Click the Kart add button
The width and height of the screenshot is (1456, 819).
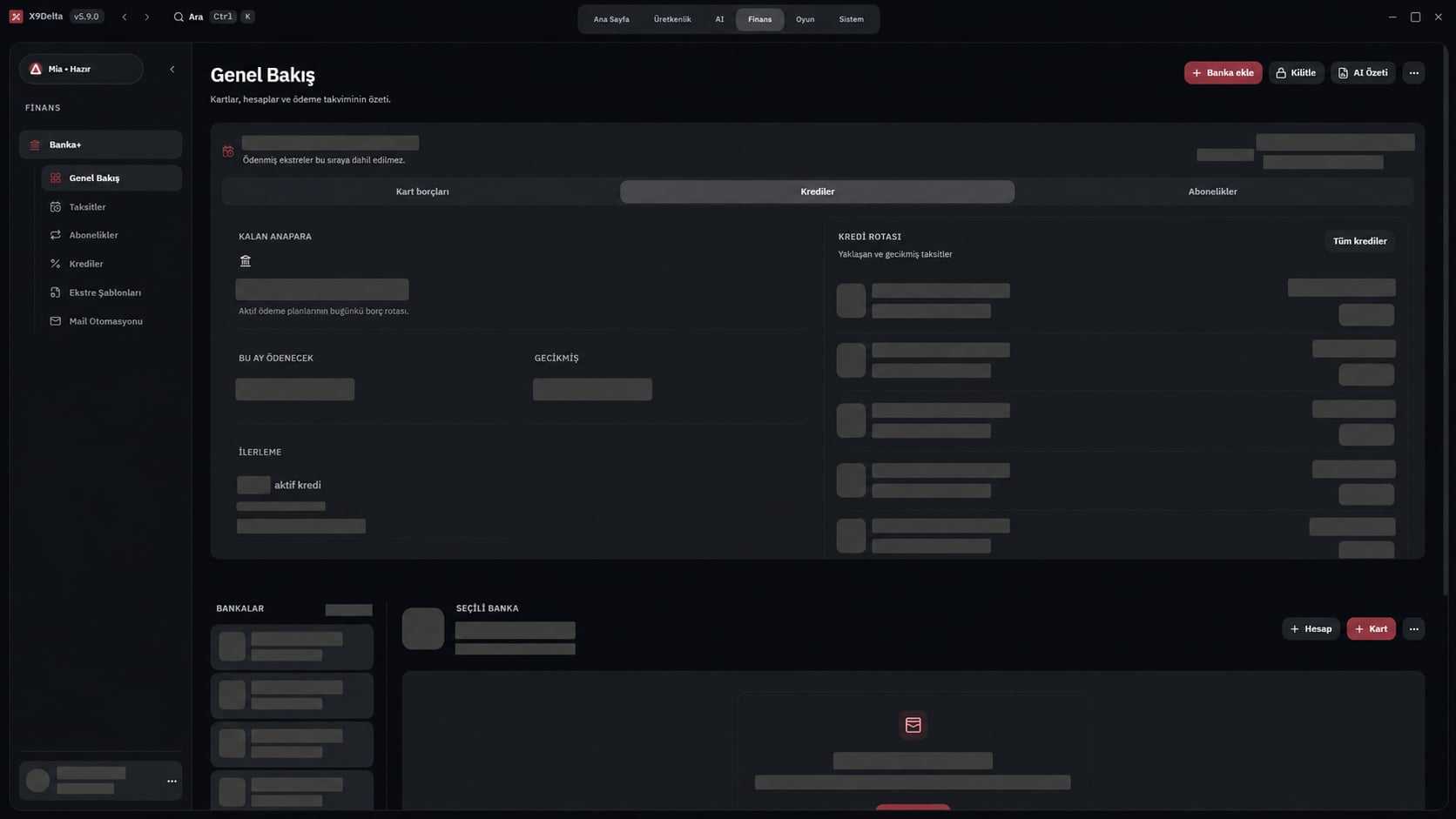(1371, 628)
